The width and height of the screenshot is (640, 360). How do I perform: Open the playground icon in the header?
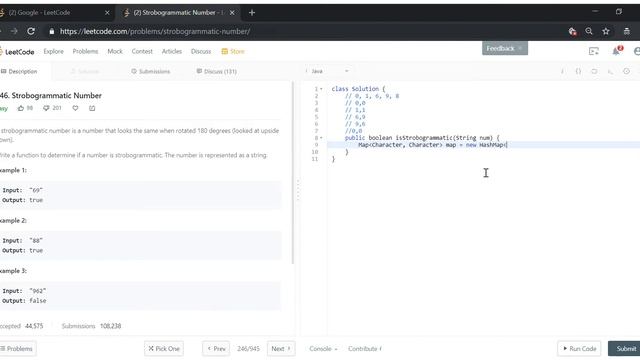[x=594, y=51]
